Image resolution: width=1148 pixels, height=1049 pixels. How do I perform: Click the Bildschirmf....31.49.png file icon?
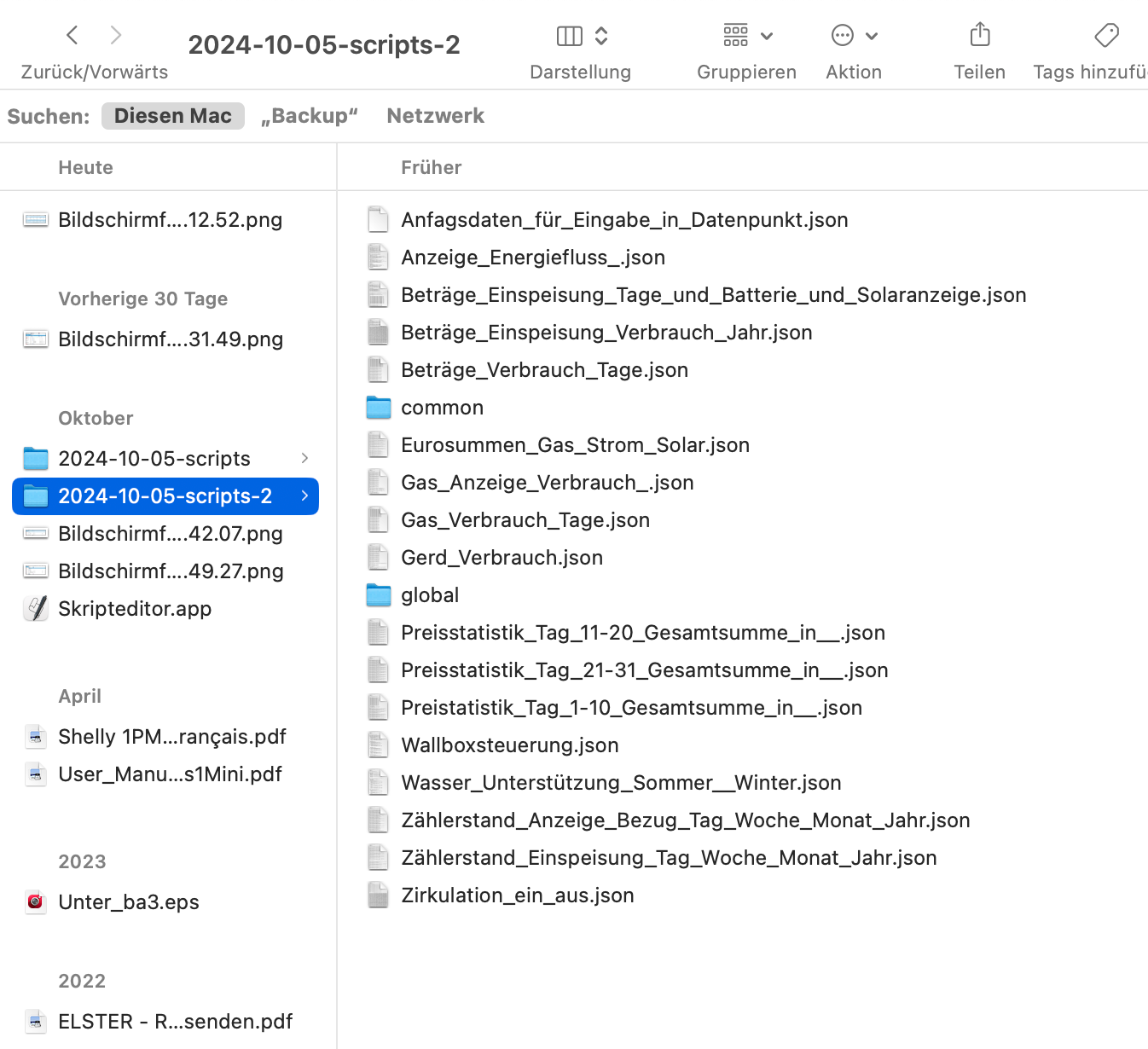[36, 339]
